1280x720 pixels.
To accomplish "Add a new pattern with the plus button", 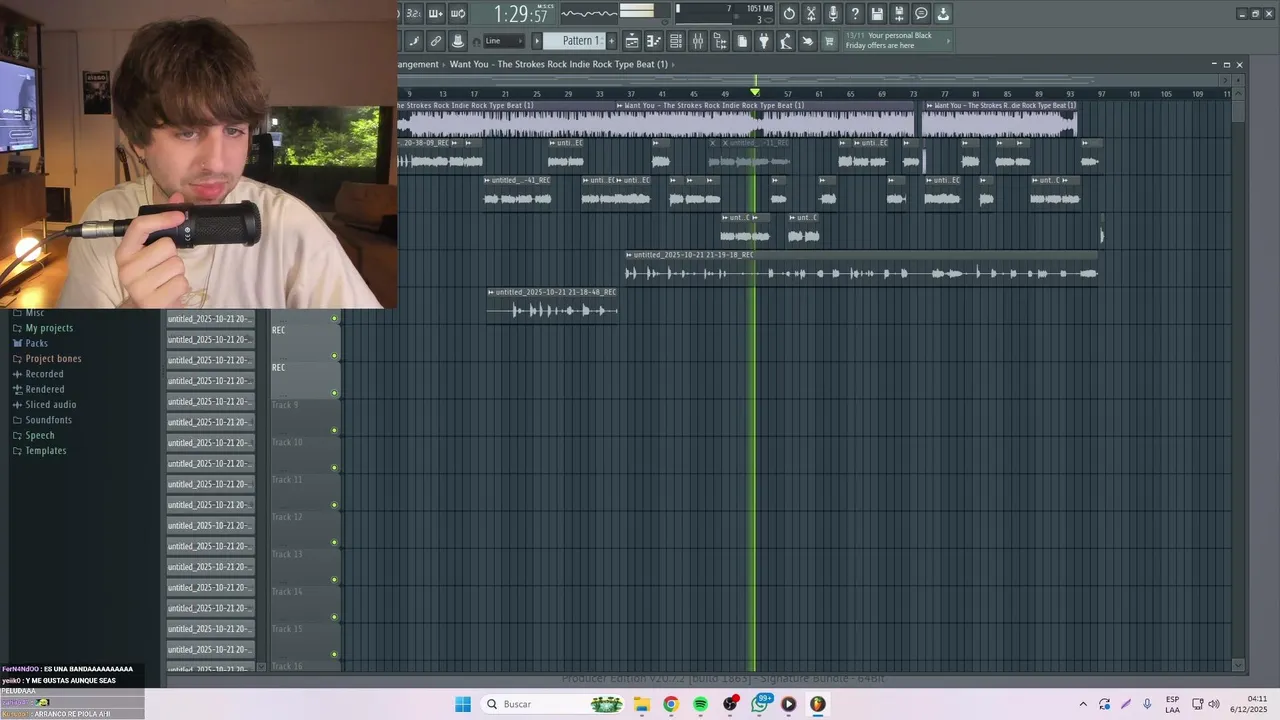I will point(611,41).
